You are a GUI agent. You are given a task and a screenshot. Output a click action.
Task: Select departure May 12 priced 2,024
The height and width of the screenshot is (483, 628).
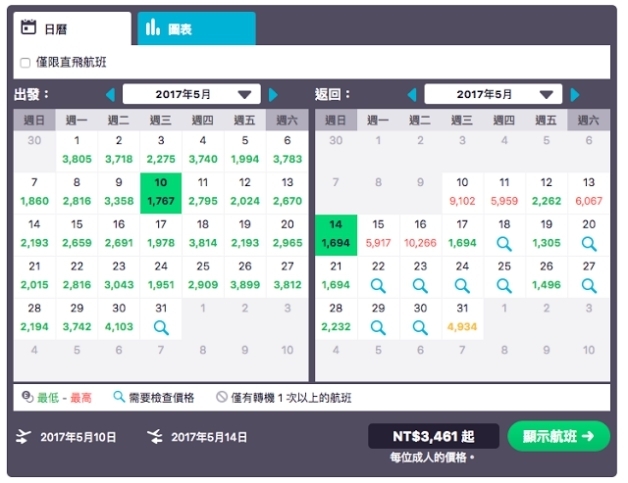(245, 193)
